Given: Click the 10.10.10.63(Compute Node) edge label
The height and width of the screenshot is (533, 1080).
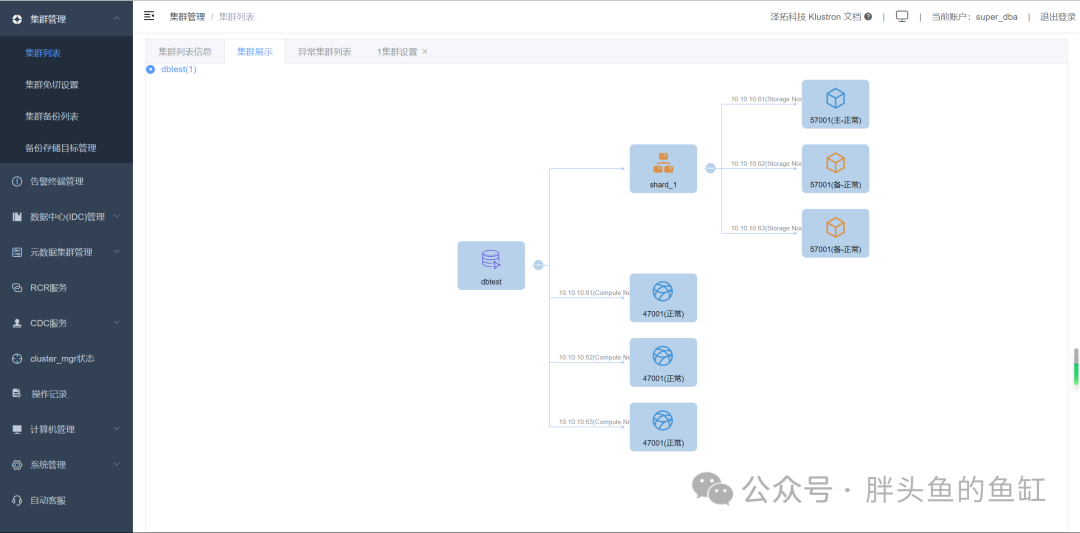Looking at the screenshot, I should [594, 421].
